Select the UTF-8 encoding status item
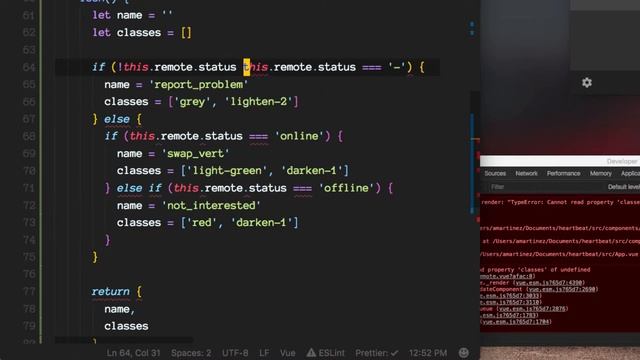This screenshot has width=640, height=360. point(235,353)
